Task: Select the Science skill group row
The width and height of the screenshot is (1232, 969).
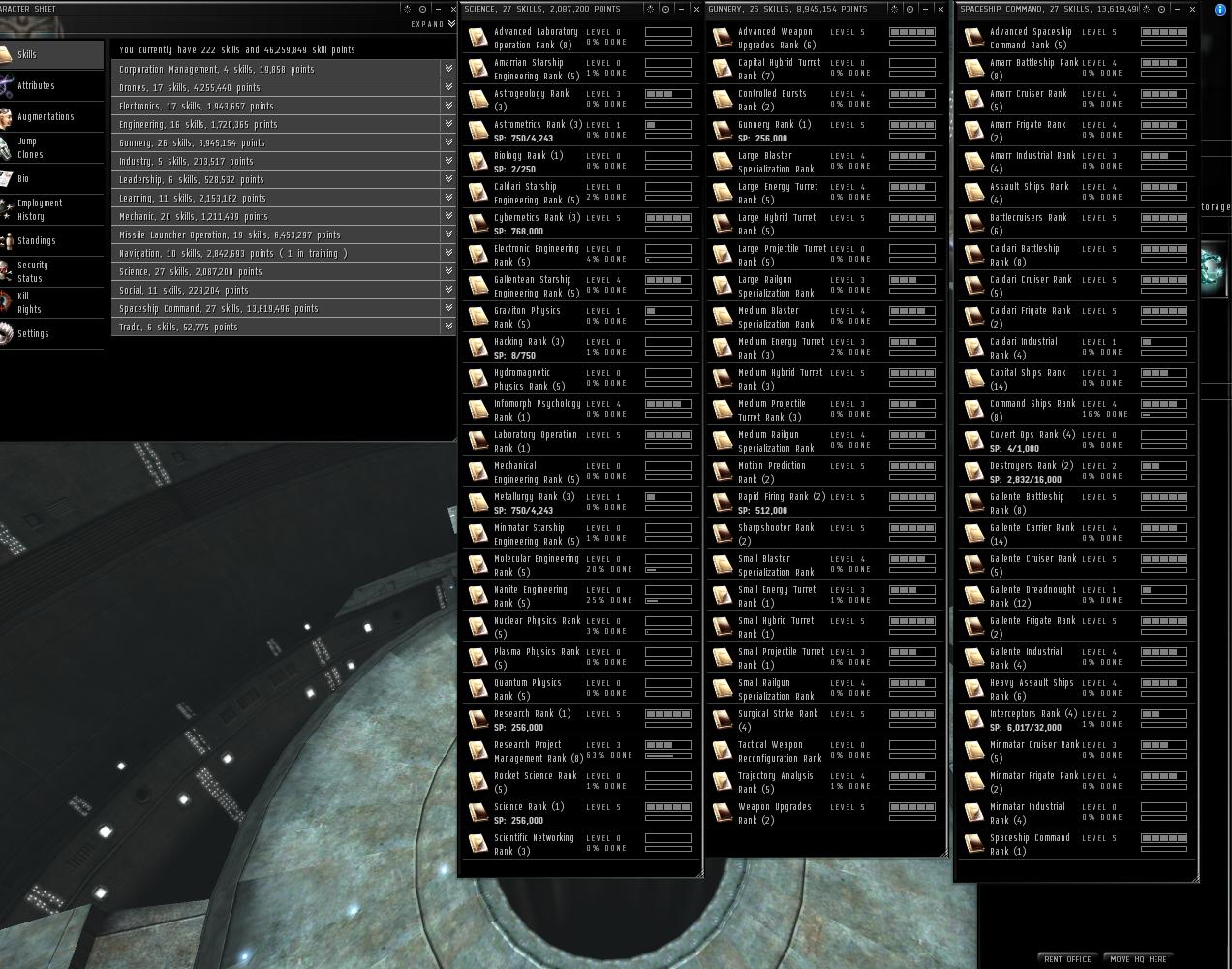Action: click(x=284, y=271)
